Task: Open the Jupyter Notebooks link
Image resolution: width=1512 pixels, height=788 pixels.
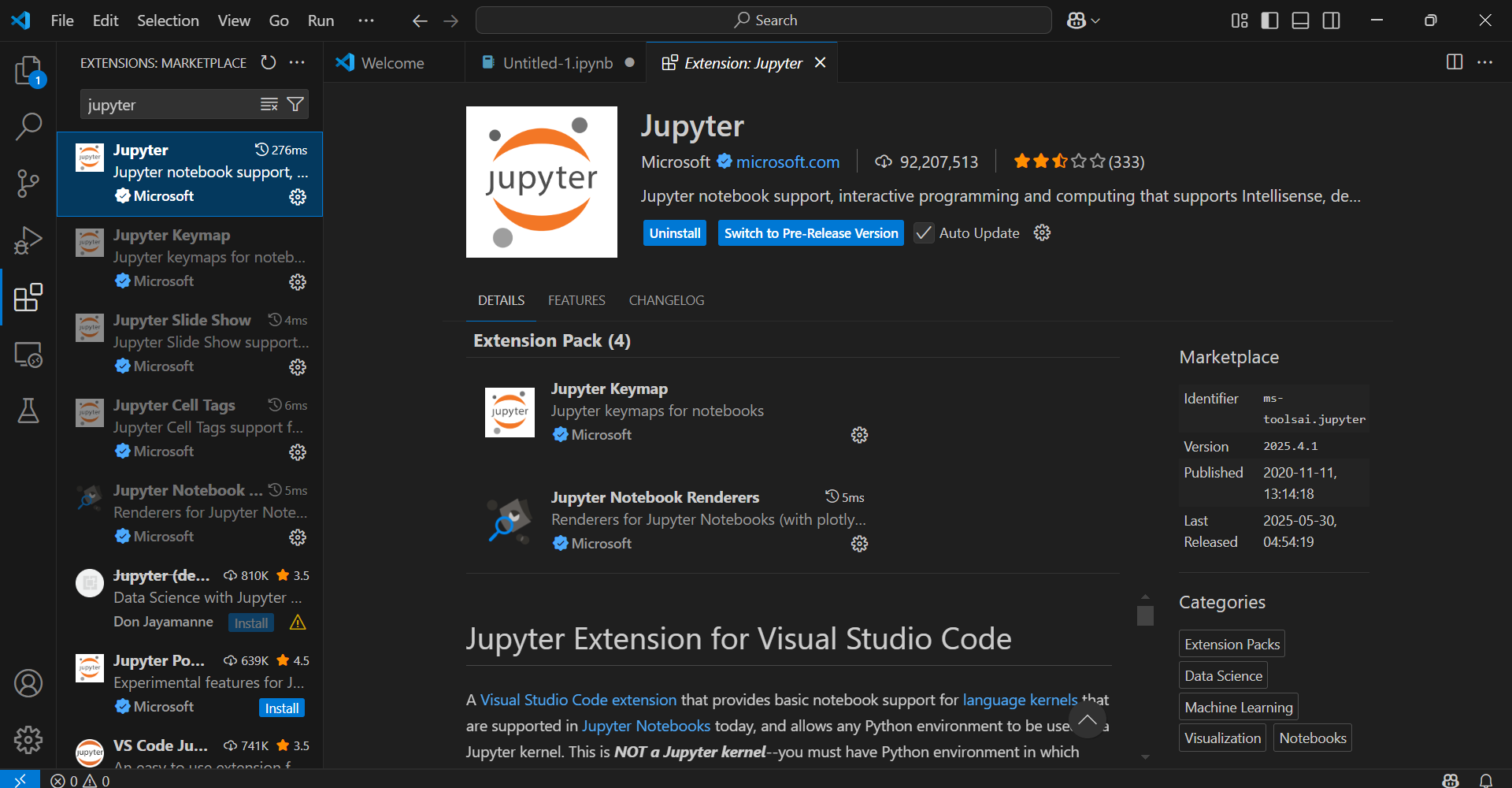Action: [x=646, y=726]
